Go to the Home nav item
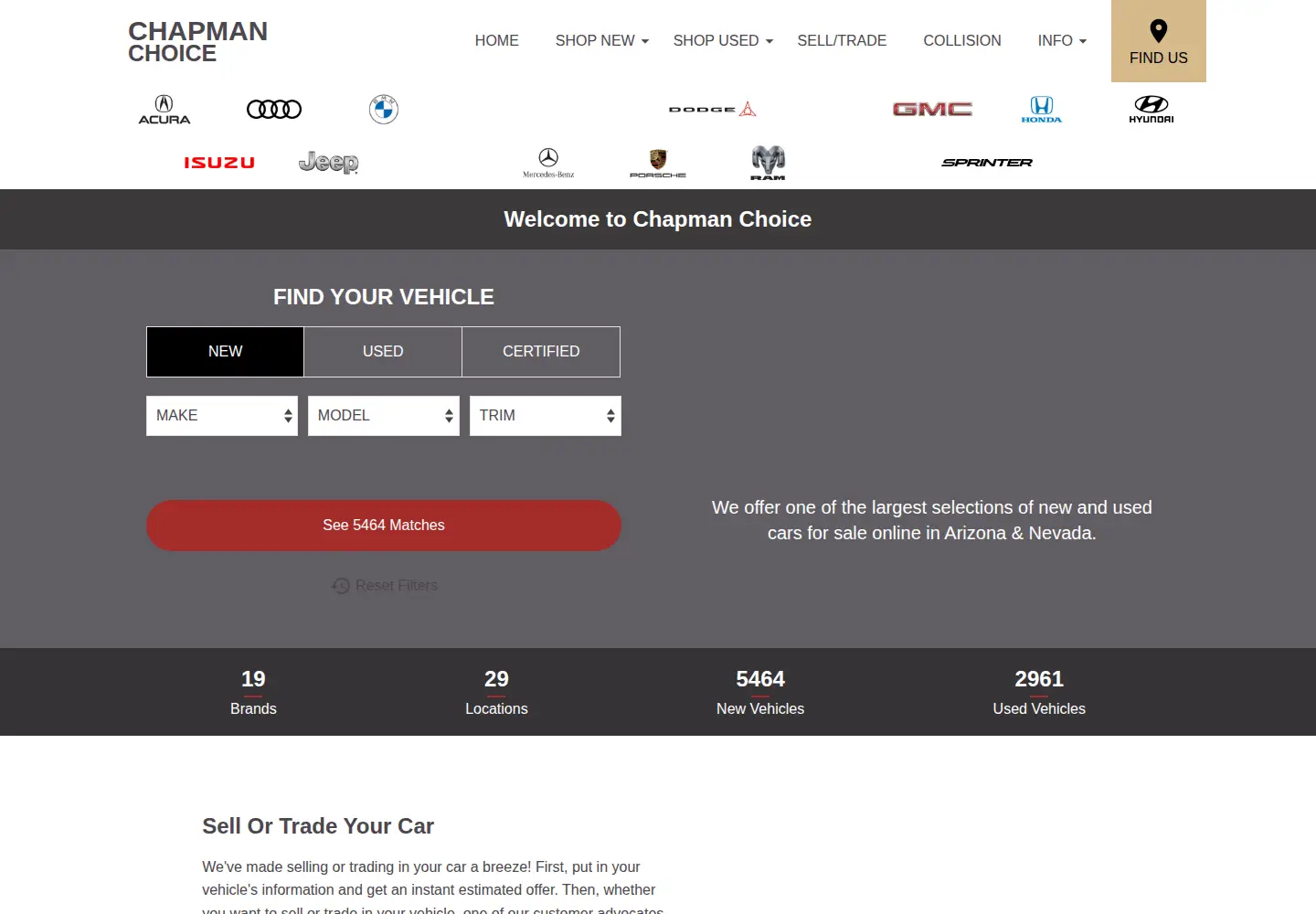 coord(497,41)
